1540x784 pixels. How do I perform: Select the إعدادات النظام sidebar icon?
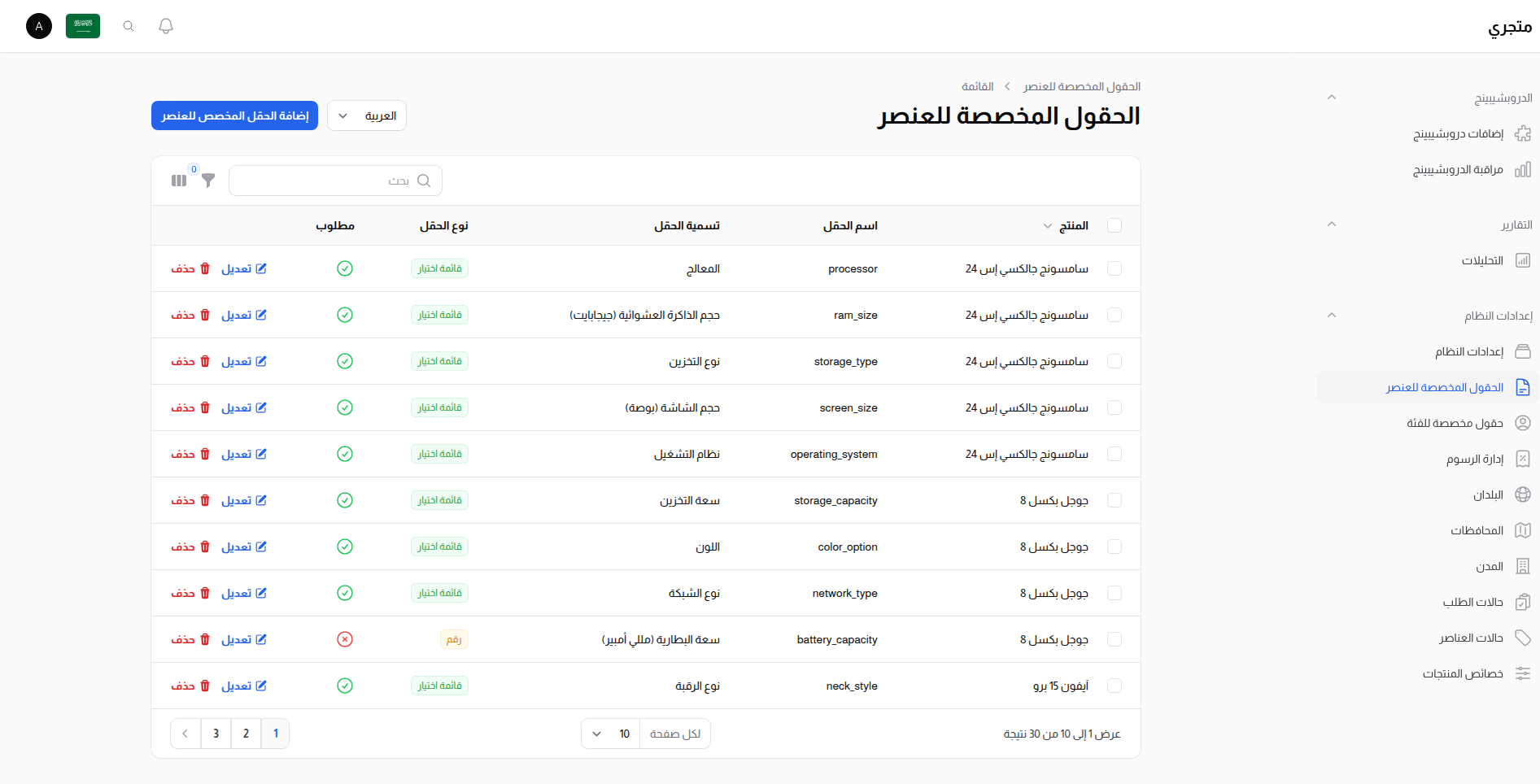[1523, 351]
